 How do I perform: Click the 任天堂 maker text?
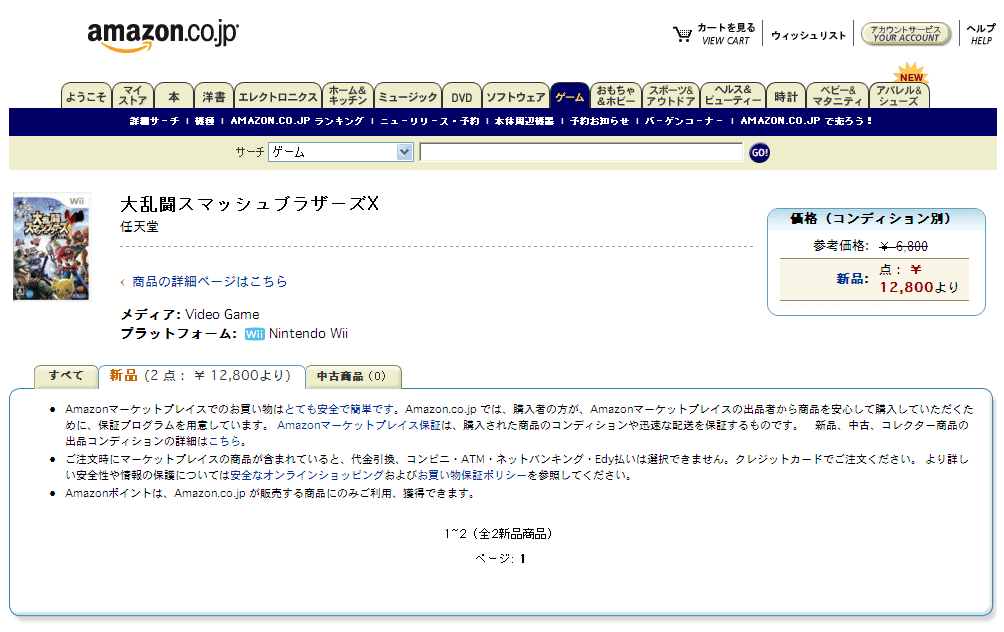140,227
